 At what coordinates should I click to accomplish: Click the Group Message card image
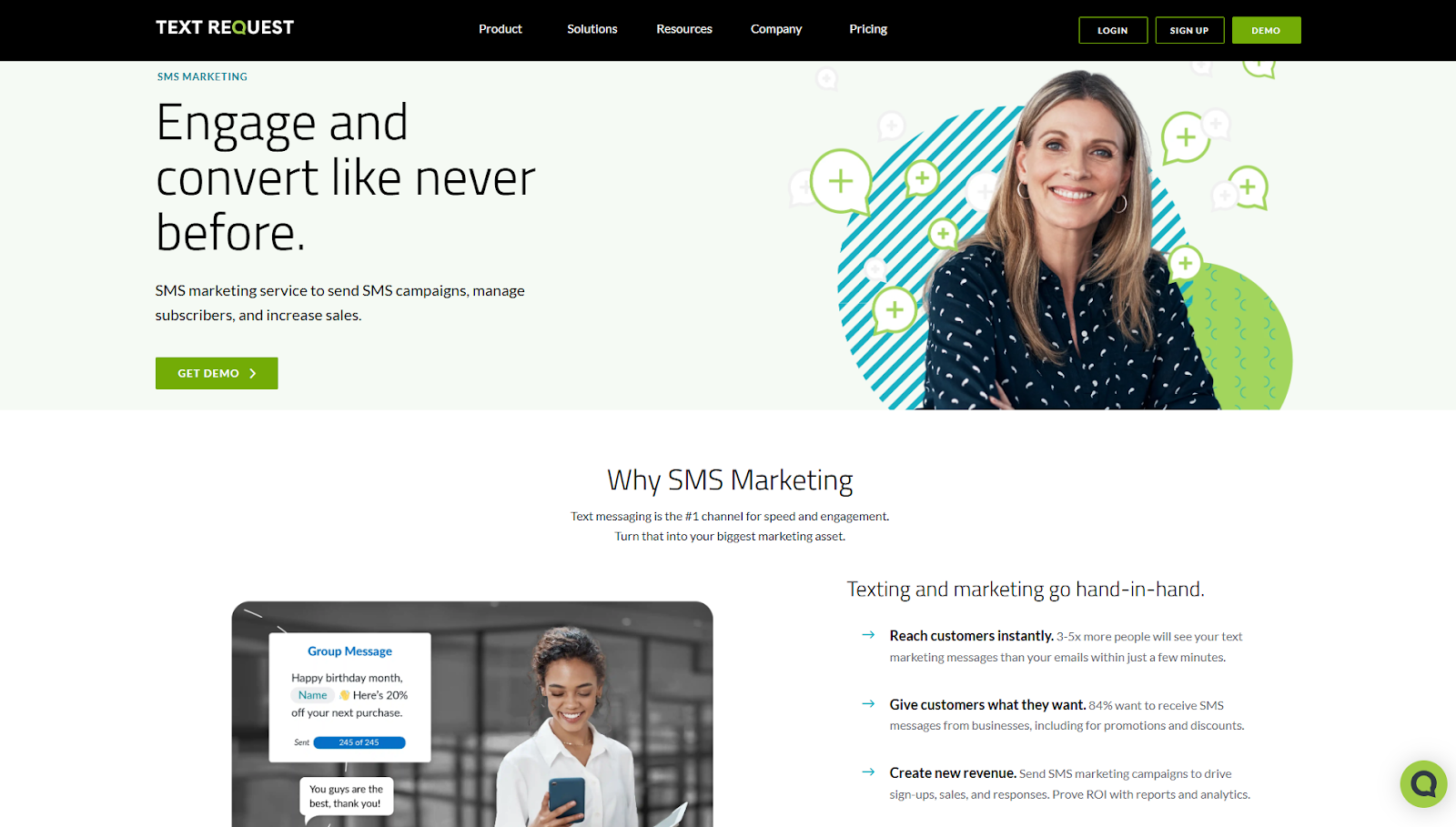coord(472,714)
